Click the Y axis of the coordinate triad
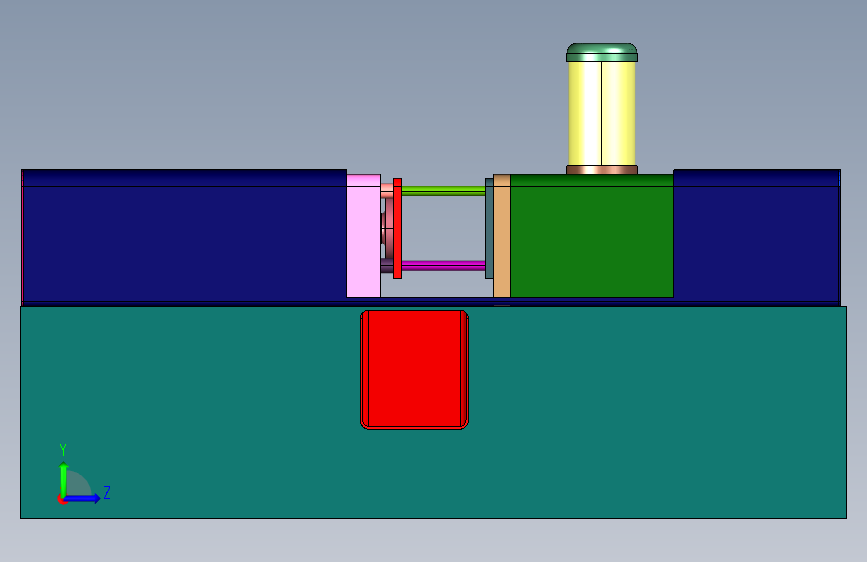The height and width of the screenshot is (562, 867). coord(64,478)
